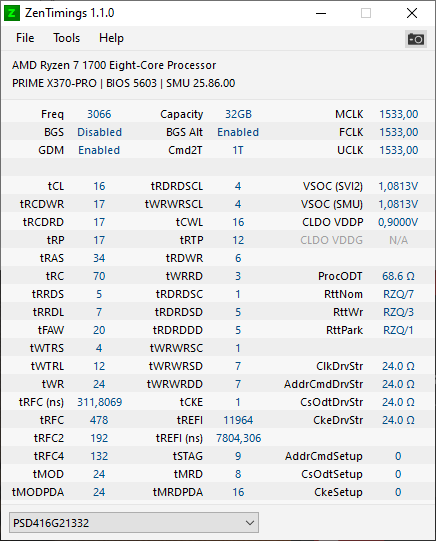The height and width of the screenshot is (541, 436).
Task: Open the Help menu
Action: 111,38
